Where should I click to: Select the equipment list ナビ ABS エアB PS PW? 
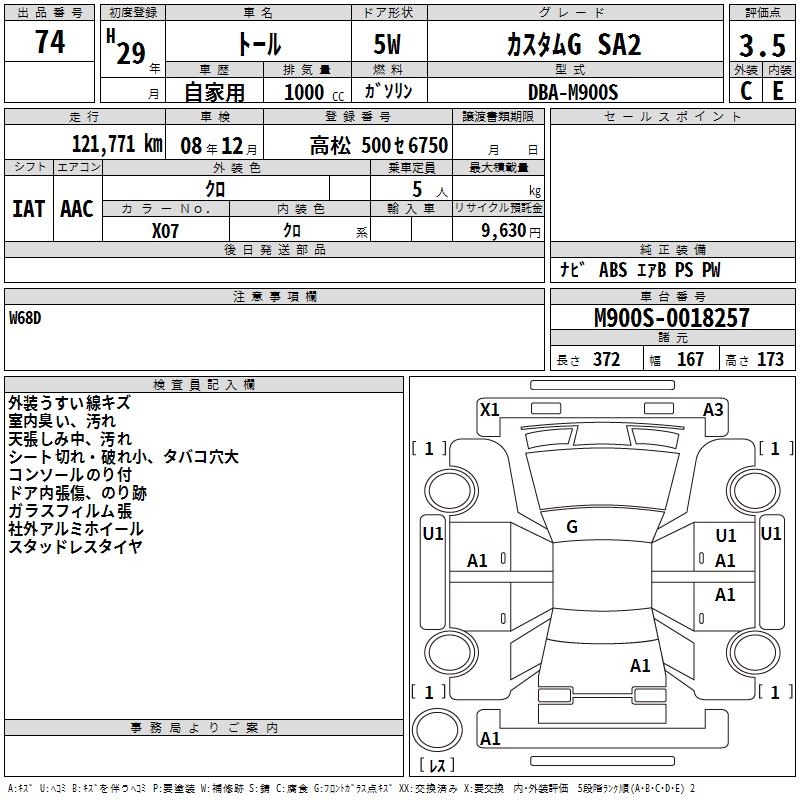point(640,270)
